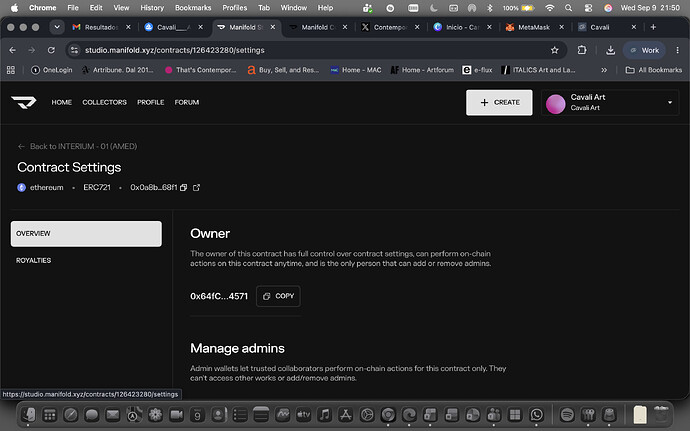Open Safari from the dock
This screenshot has width=690, height=431.
[70, 415]
